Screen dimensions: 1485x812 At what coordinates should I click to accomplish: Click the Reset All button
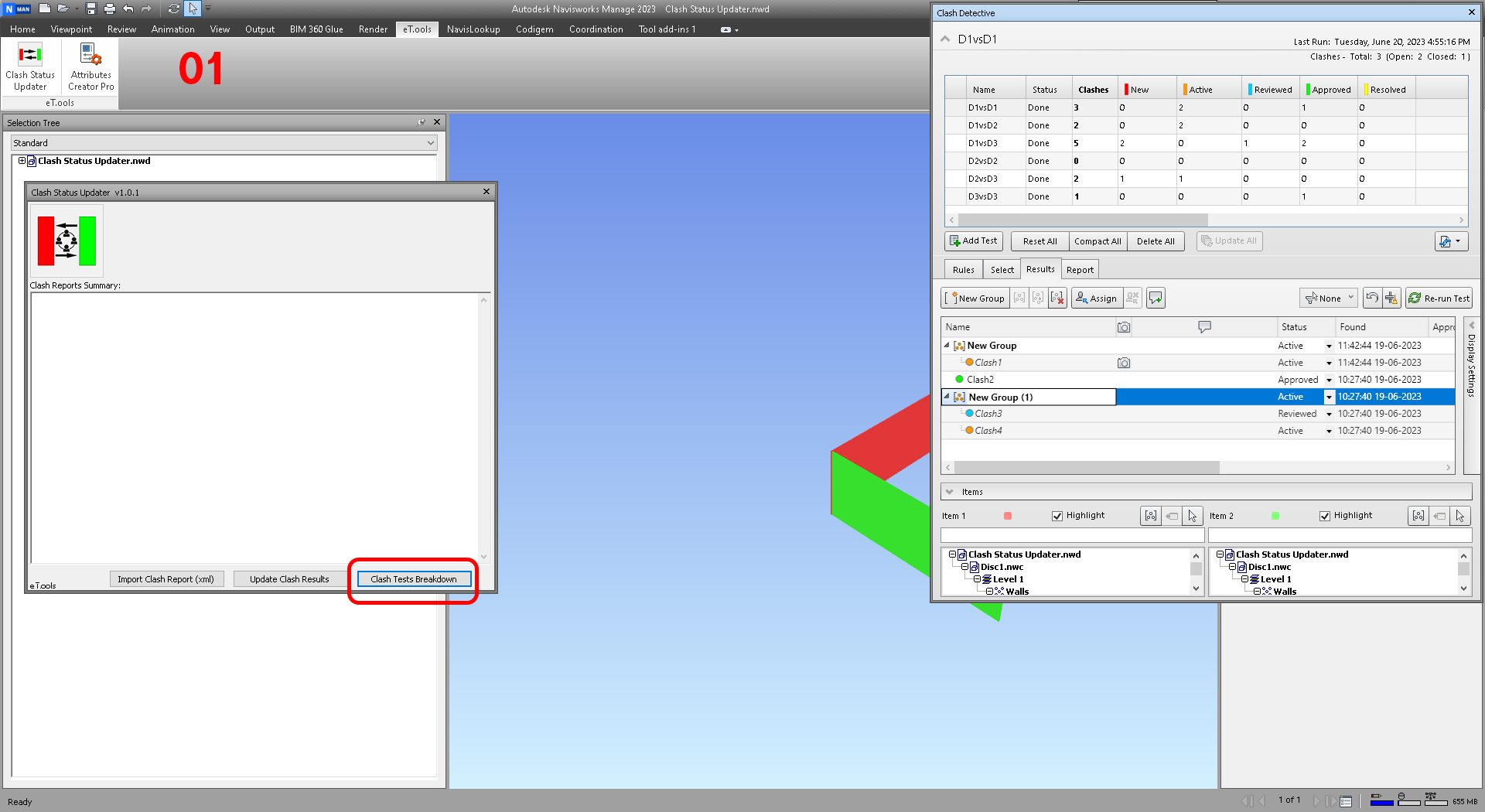point(1039,241)
